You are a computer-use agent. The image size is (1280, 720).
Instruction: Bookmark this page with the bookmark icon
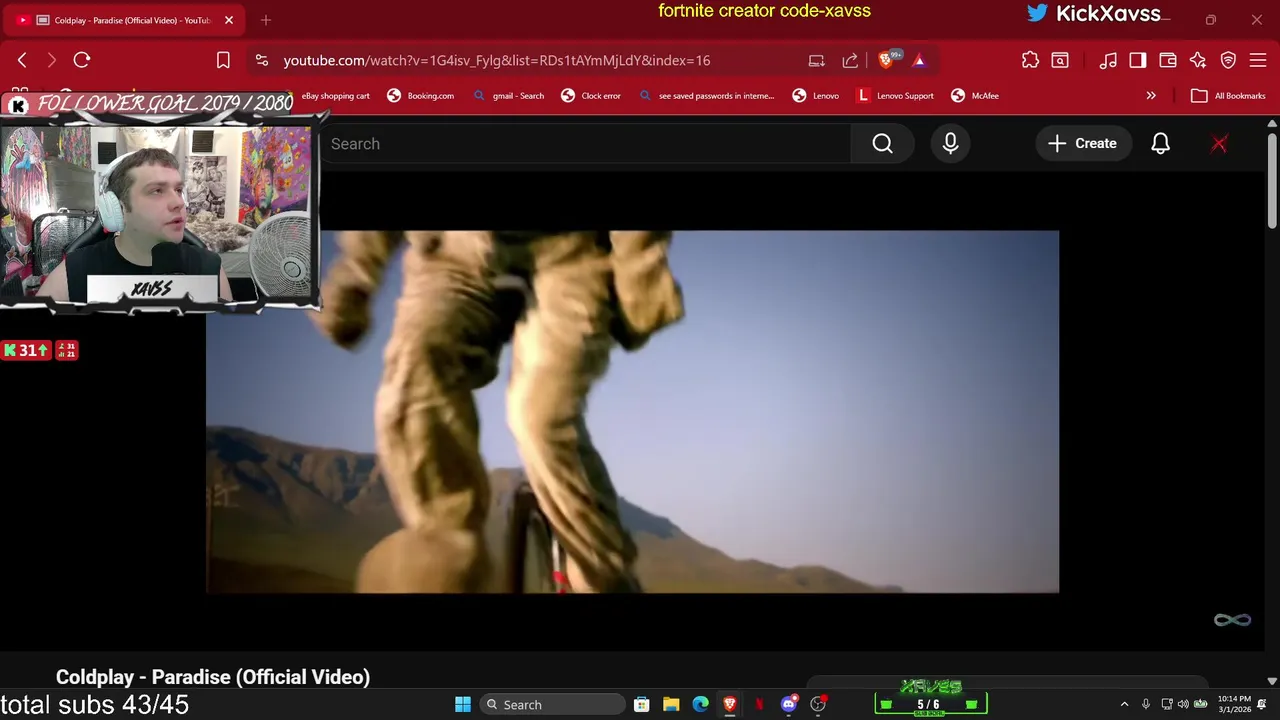coord(223,61)
